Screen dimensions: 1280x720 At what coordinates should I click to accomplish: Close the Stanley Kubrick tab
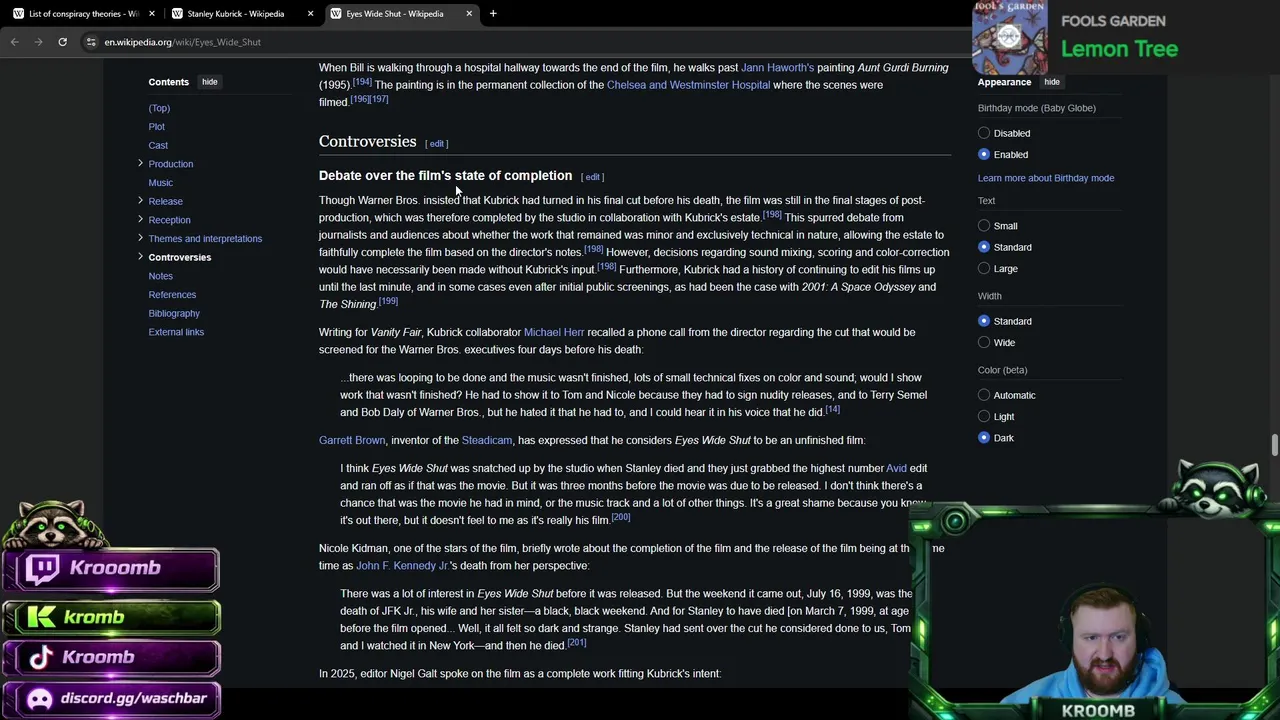tap(310, 14)
